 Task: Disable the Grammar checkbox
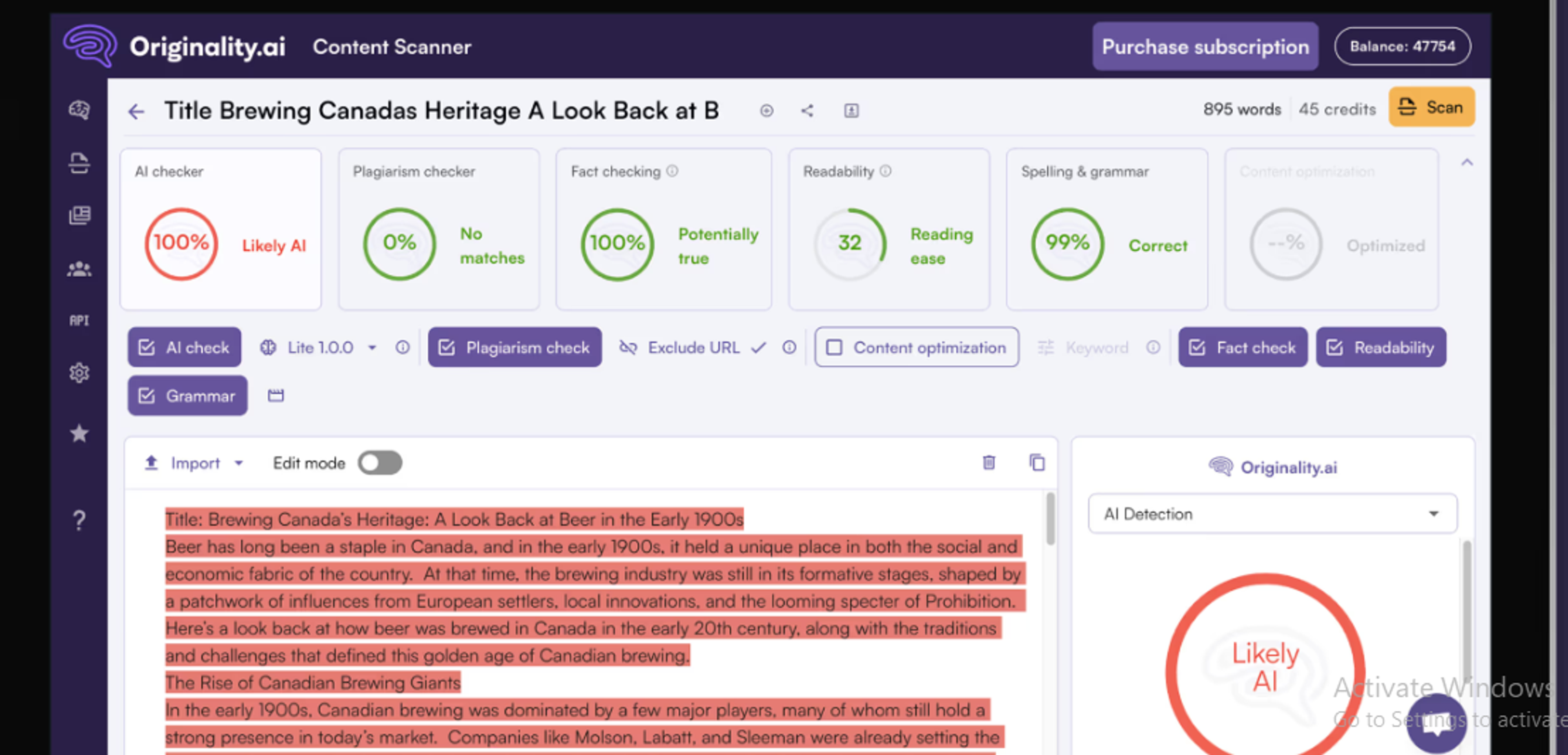coord(187,396)
